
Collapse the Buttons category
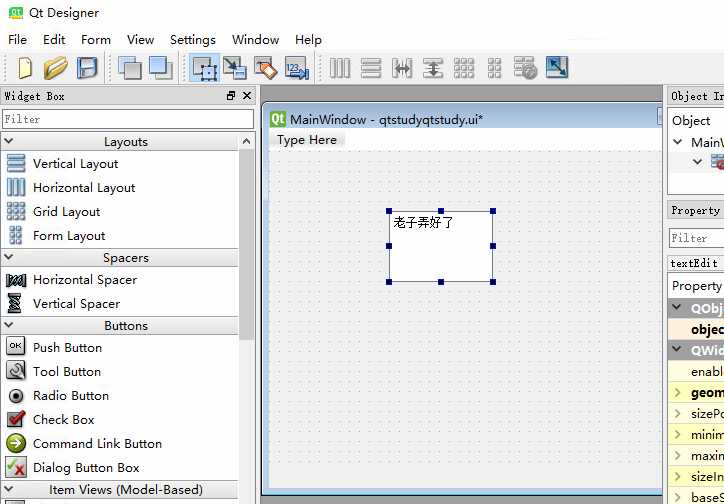(x=9, y=324)
